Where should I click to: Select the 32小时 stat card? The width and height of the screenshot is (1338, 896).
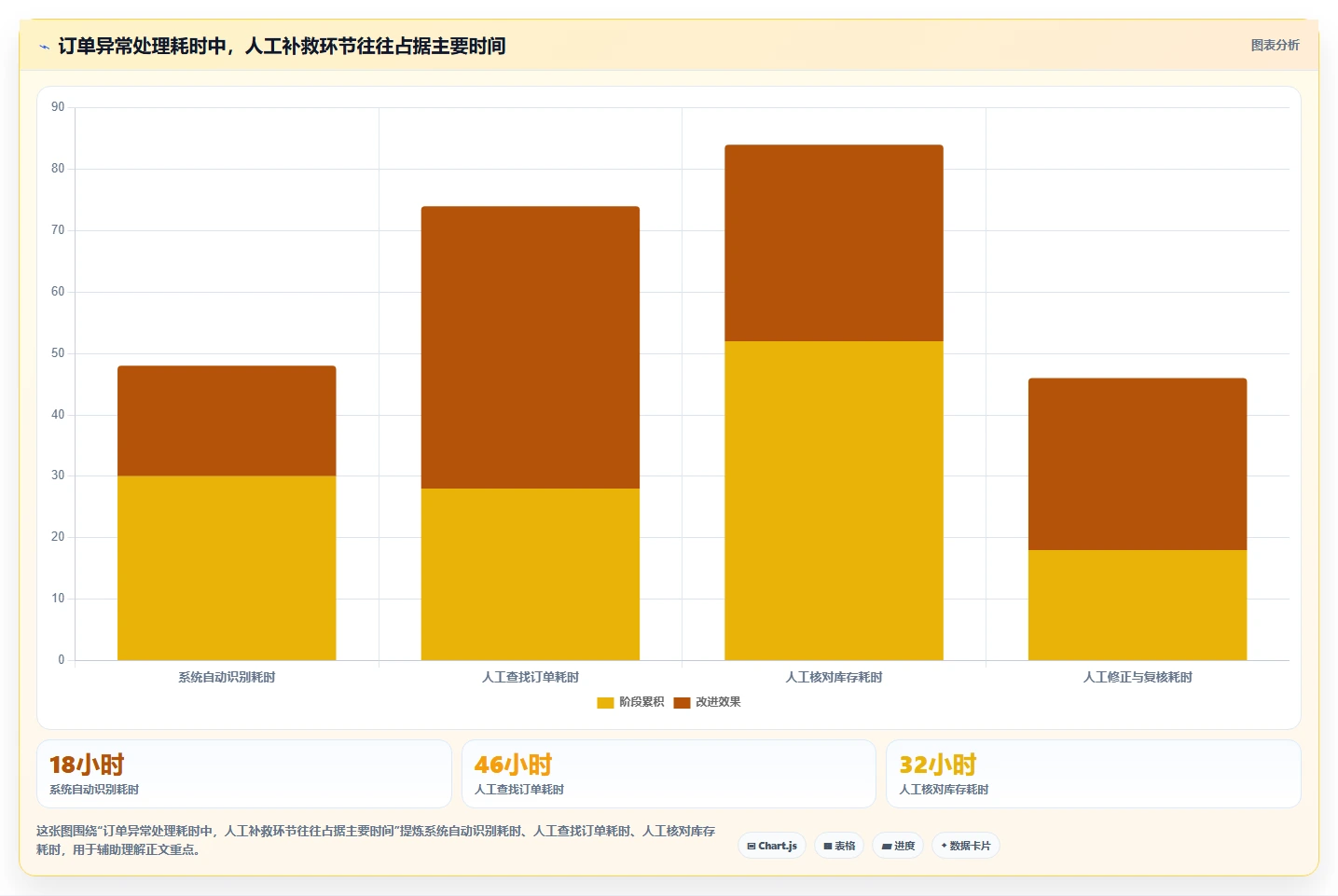1093,774
